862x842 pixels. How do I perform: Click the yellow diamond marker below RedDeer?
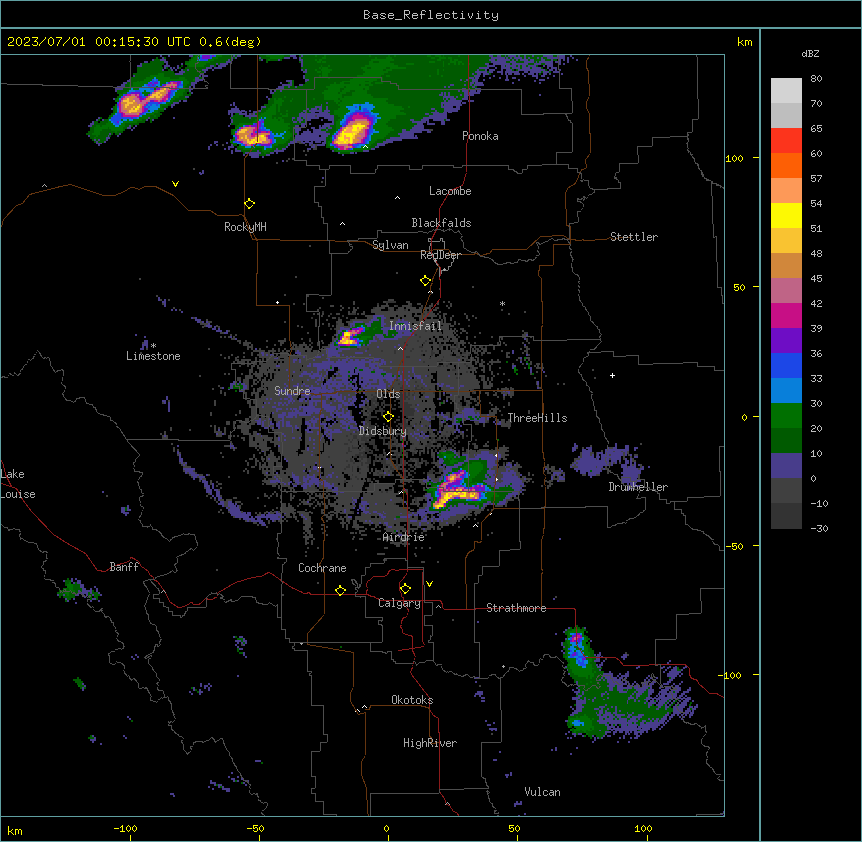(425, 281)
